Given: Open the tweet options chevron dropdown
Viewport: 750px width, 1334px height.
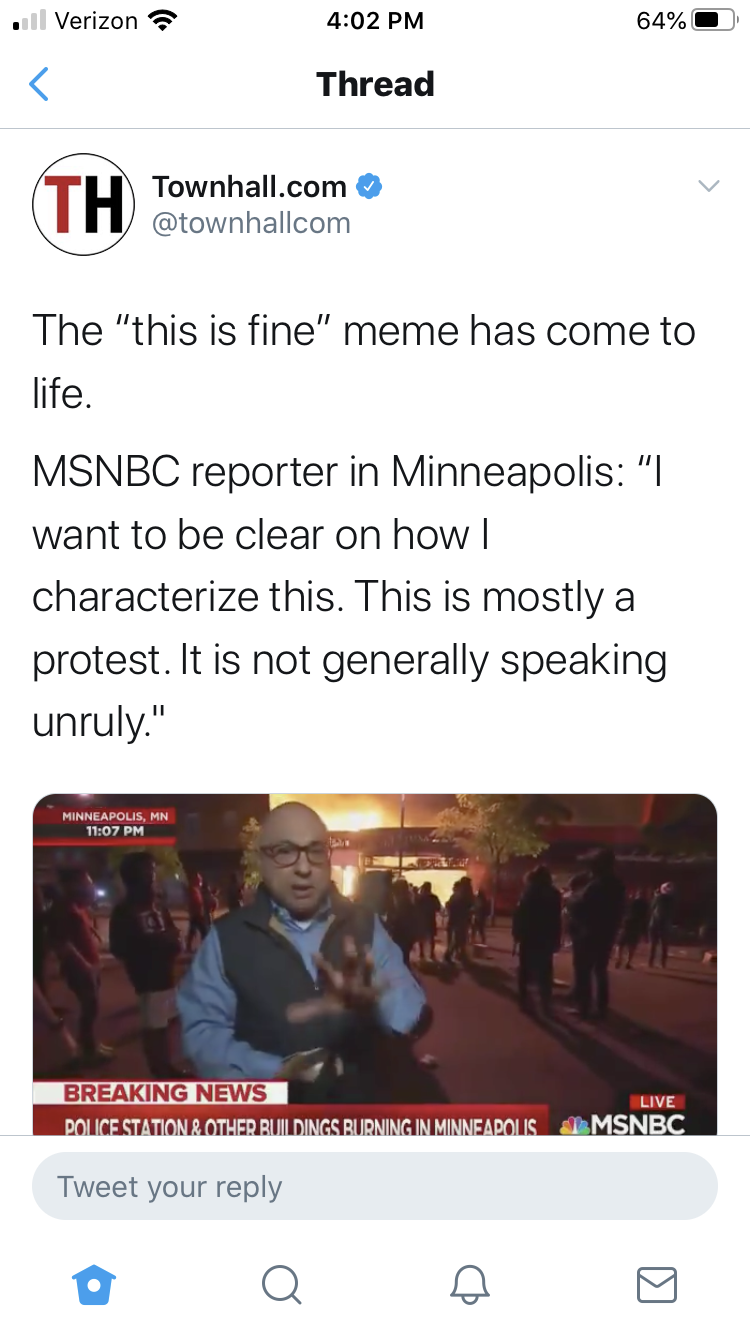Looking at the screenshot, I should pos(708,186).
